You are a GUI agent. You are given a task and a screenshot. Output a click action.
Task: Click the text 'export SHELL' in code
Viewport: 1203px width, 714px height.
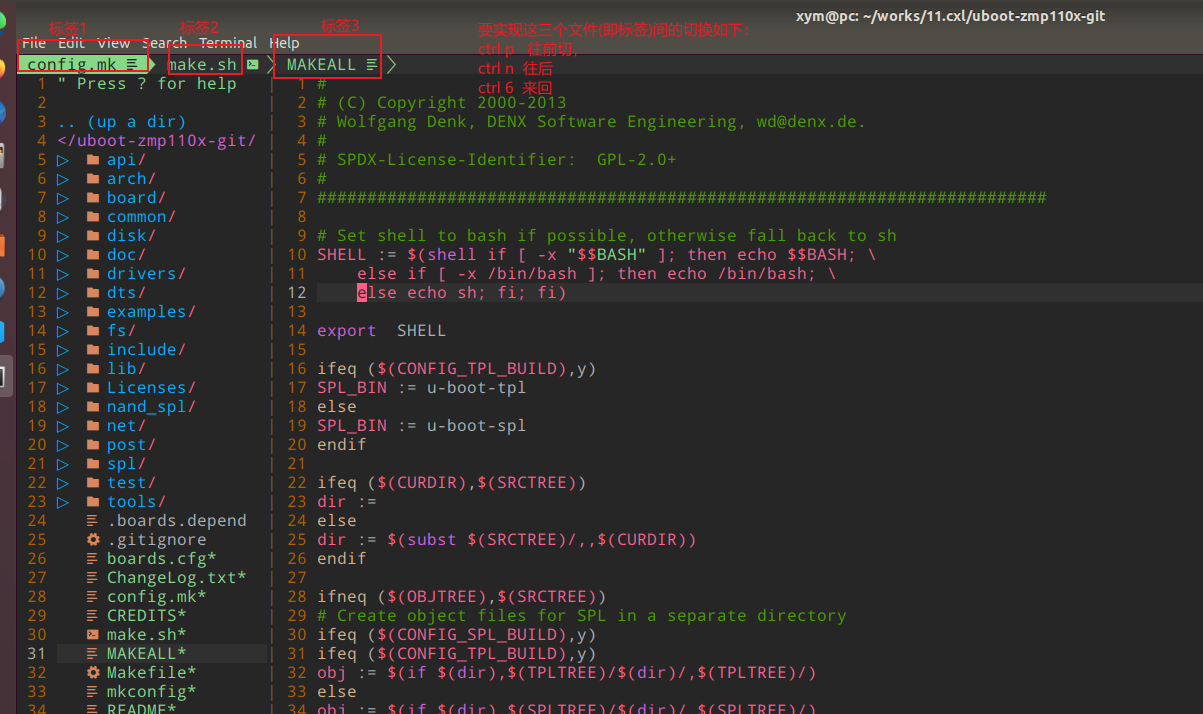click(x=381, y=331)
